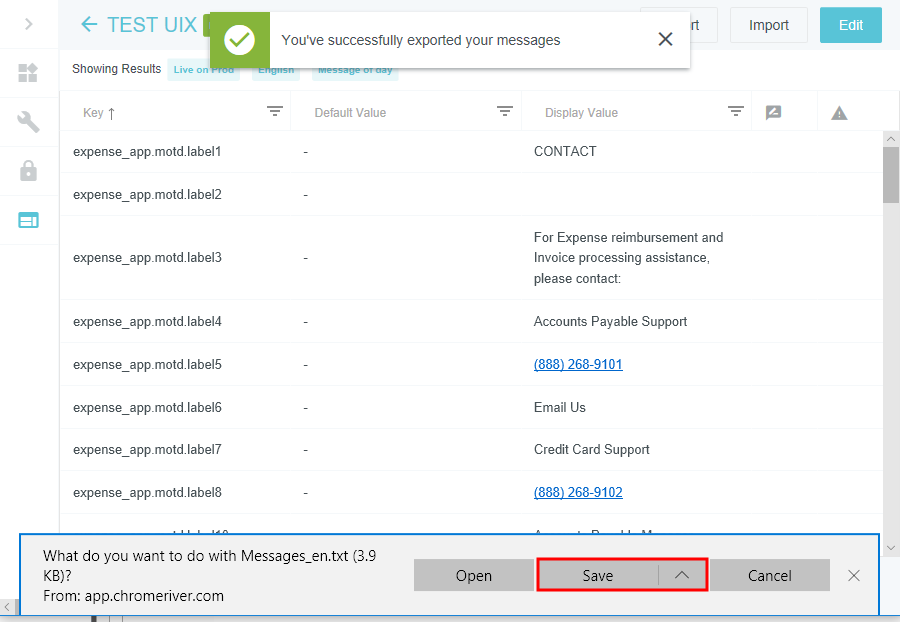
Task: Click the back arrow beside TEST UIX
Action: coord(90,25)
